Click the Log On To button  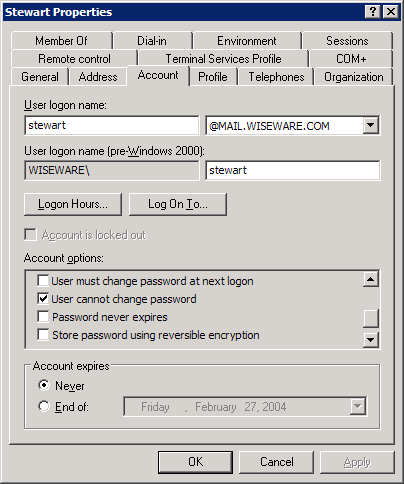178,204
